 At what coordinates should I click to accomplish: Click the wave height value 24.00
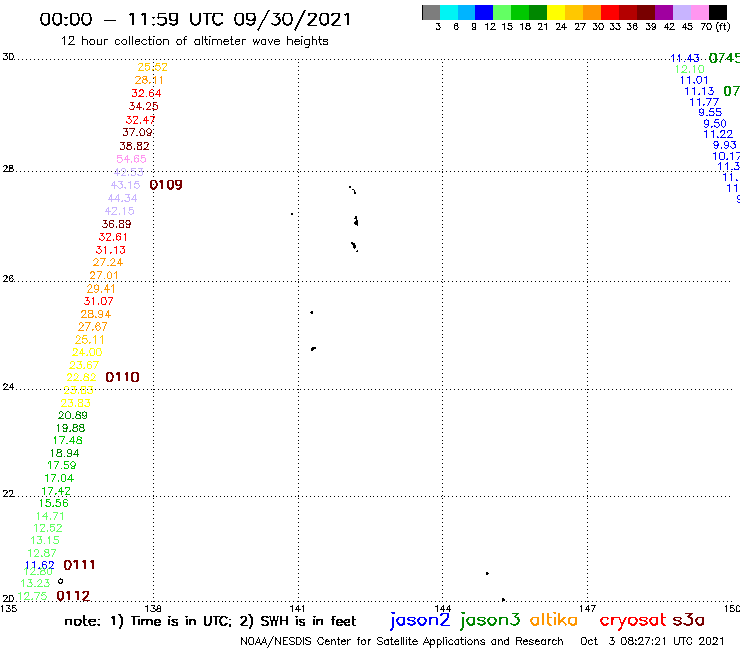[87, 353]
